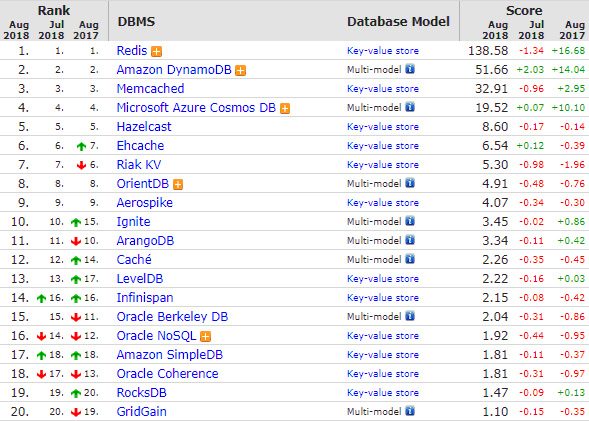Open the Redis DBMS link

click(132, 51)
